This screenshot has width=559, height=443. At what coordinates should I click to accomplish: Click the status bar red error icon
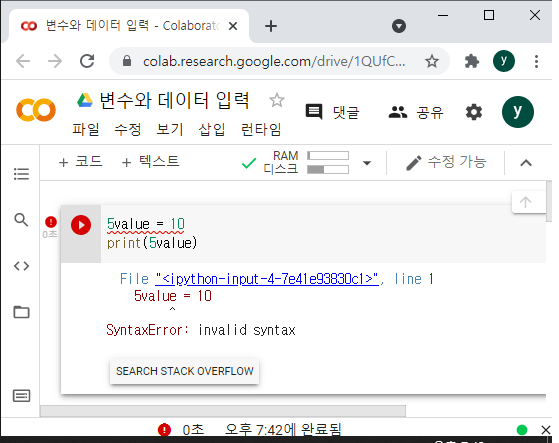point(164,429)
